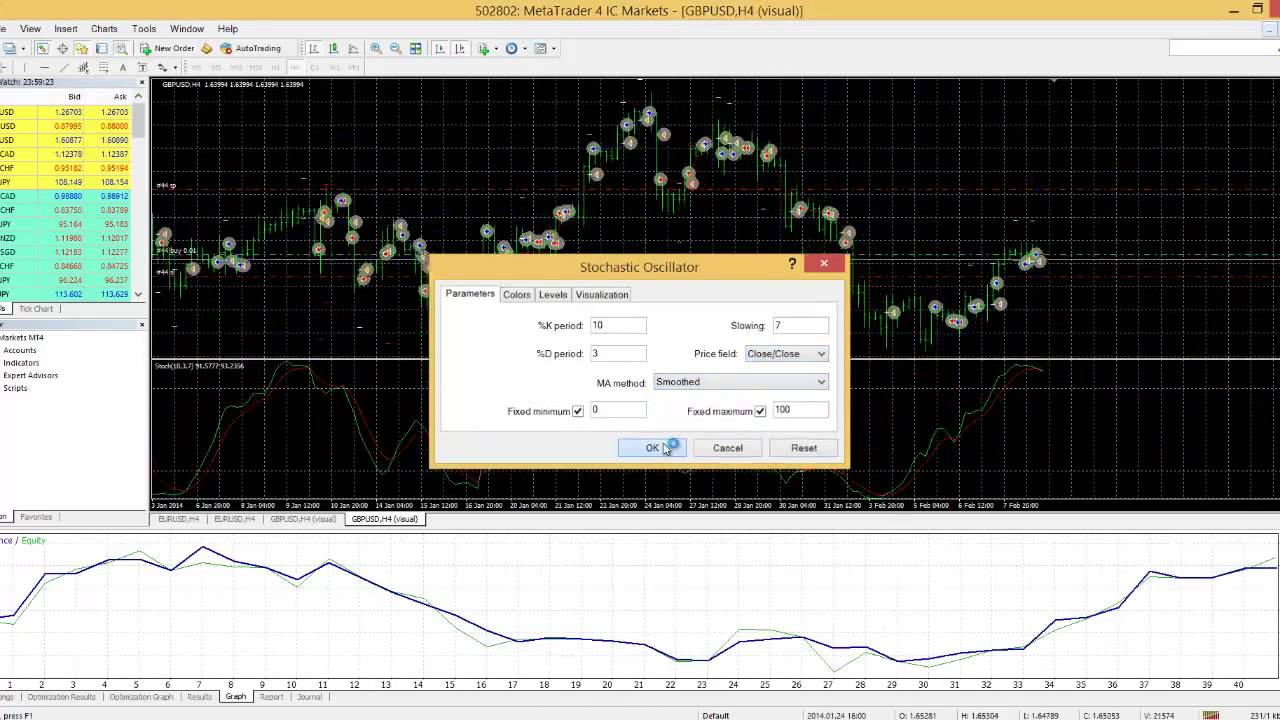
Task: Tile chart windows icon
Action: [416, 48]
